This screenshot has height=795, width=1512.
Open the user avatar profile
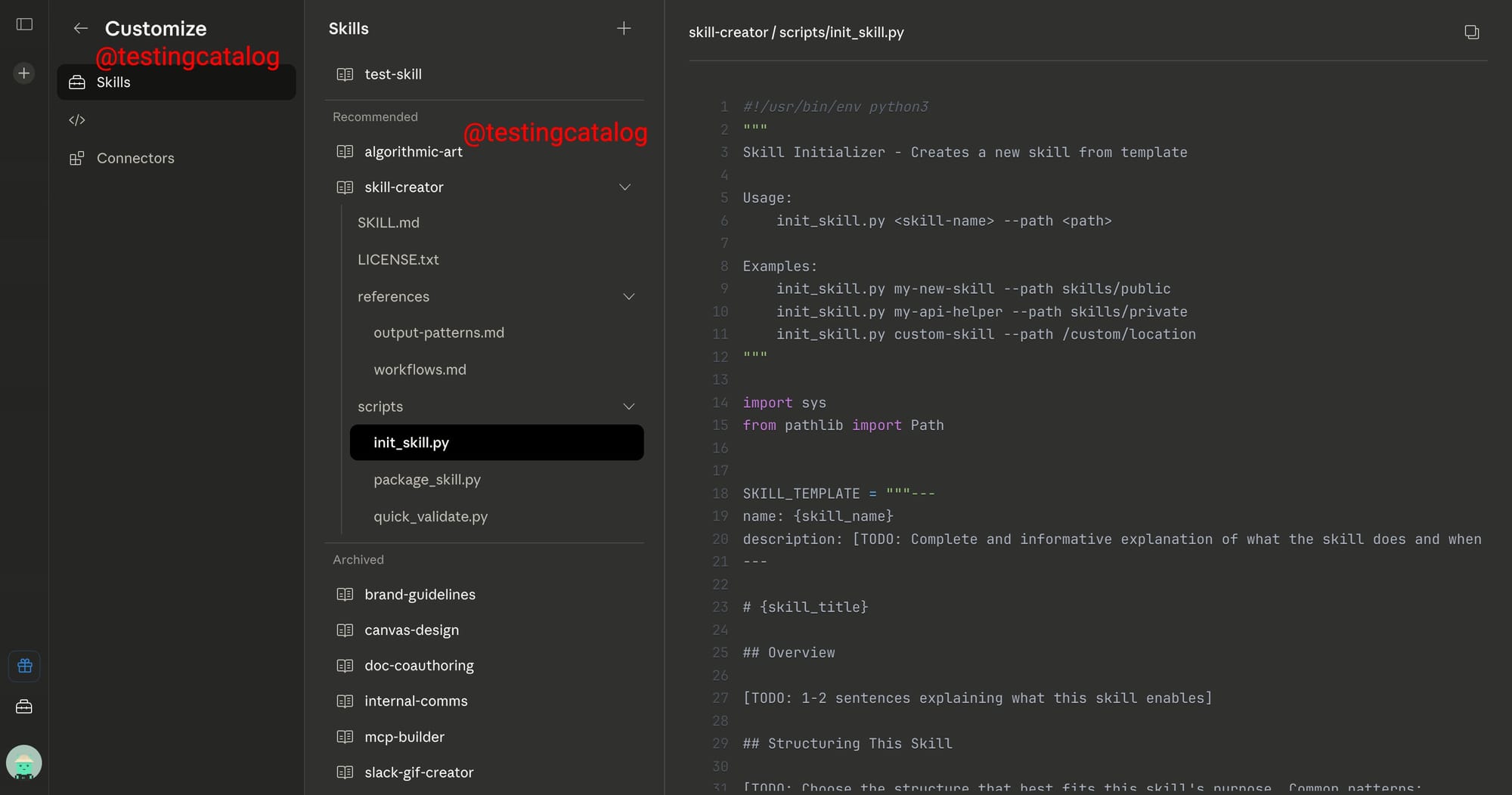tap(24, 763)
